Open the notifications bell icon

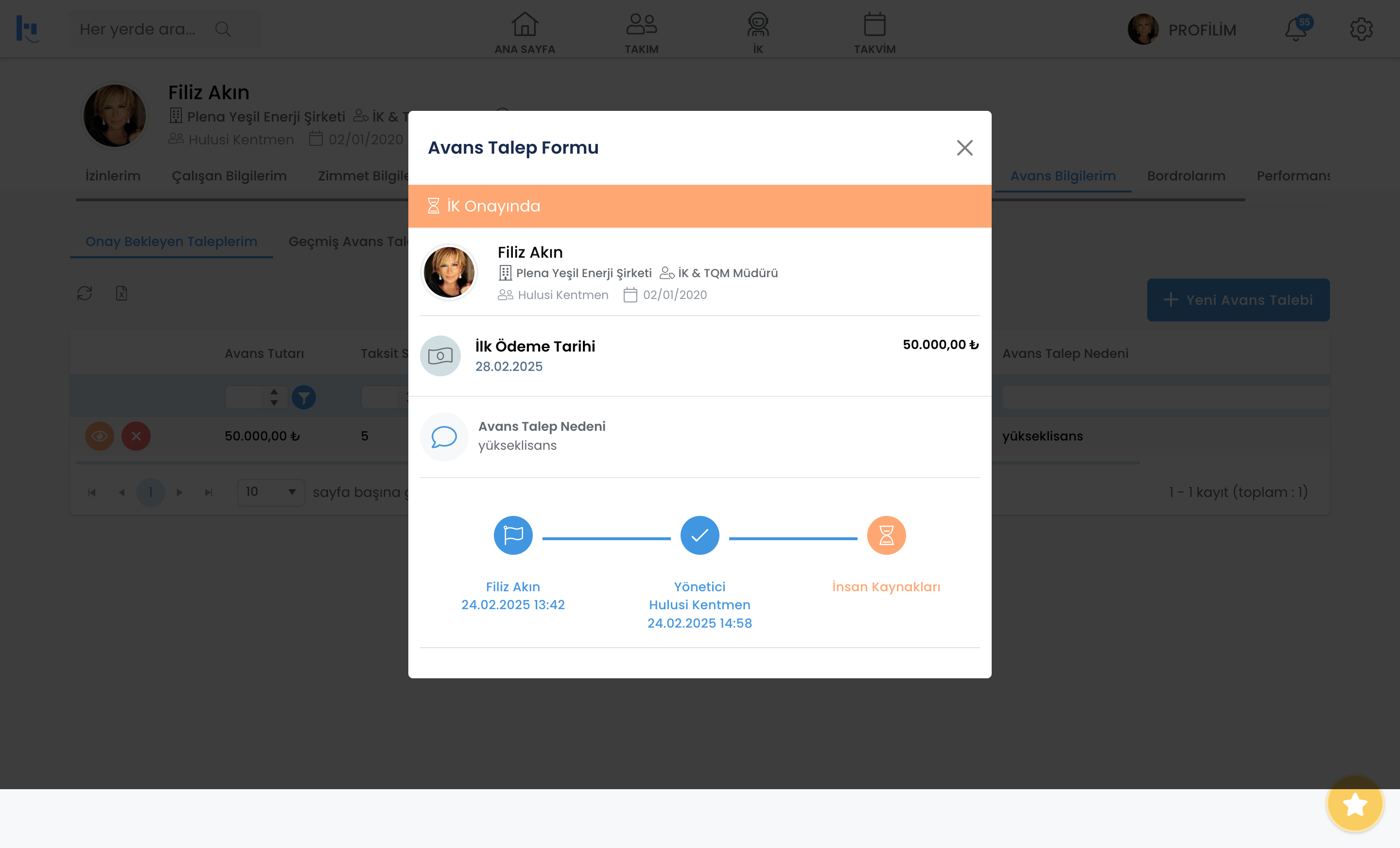tap(1295, 29)
